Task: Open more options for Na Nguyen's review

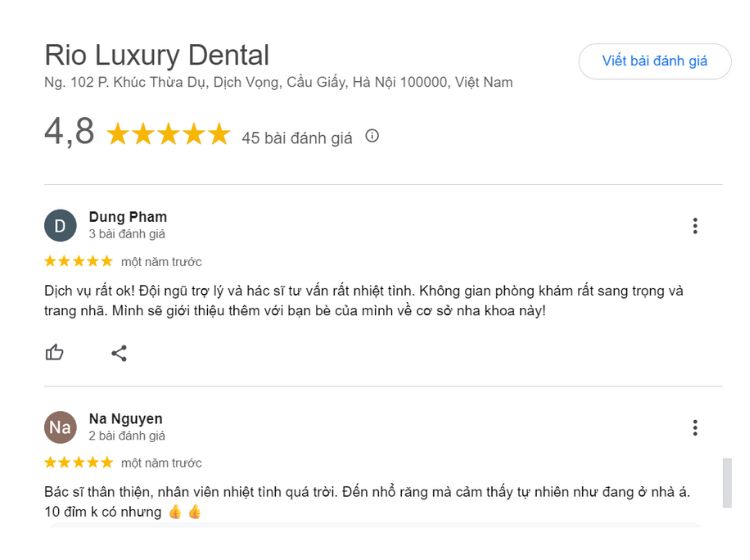Action: click(x=695, y=428)
